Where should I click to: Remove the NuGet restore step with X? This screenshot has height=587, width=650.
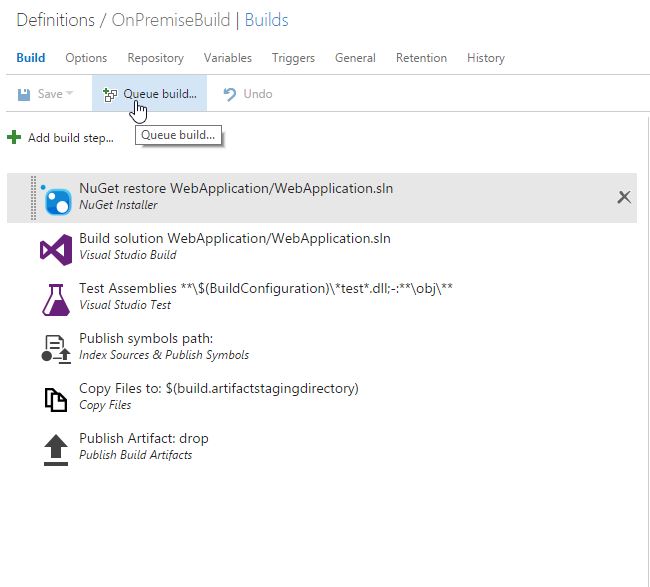[624, 197]
